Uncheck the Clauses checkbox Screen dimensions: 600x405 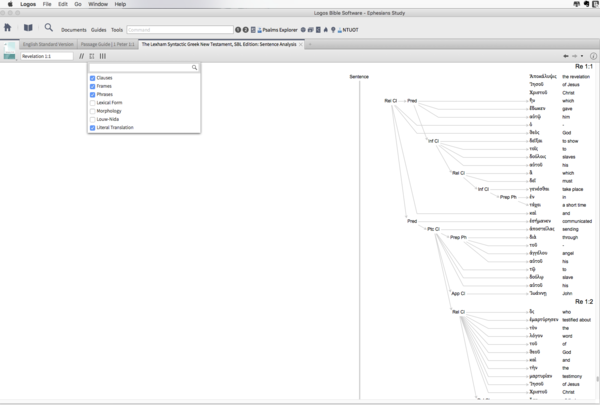coord(93,77)
